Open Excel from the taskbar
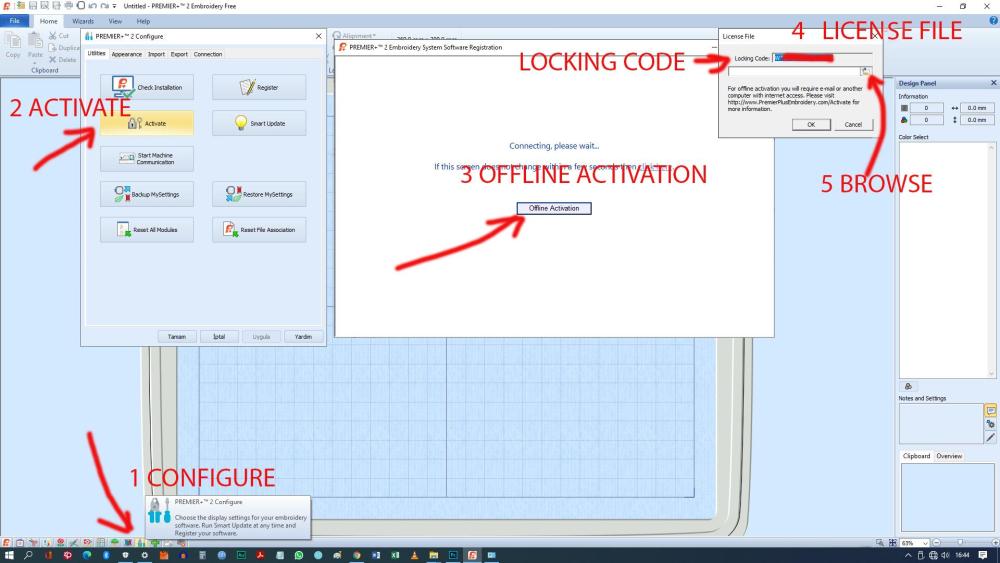Screen dimensions: 1000x563 [x=395, y=555]
